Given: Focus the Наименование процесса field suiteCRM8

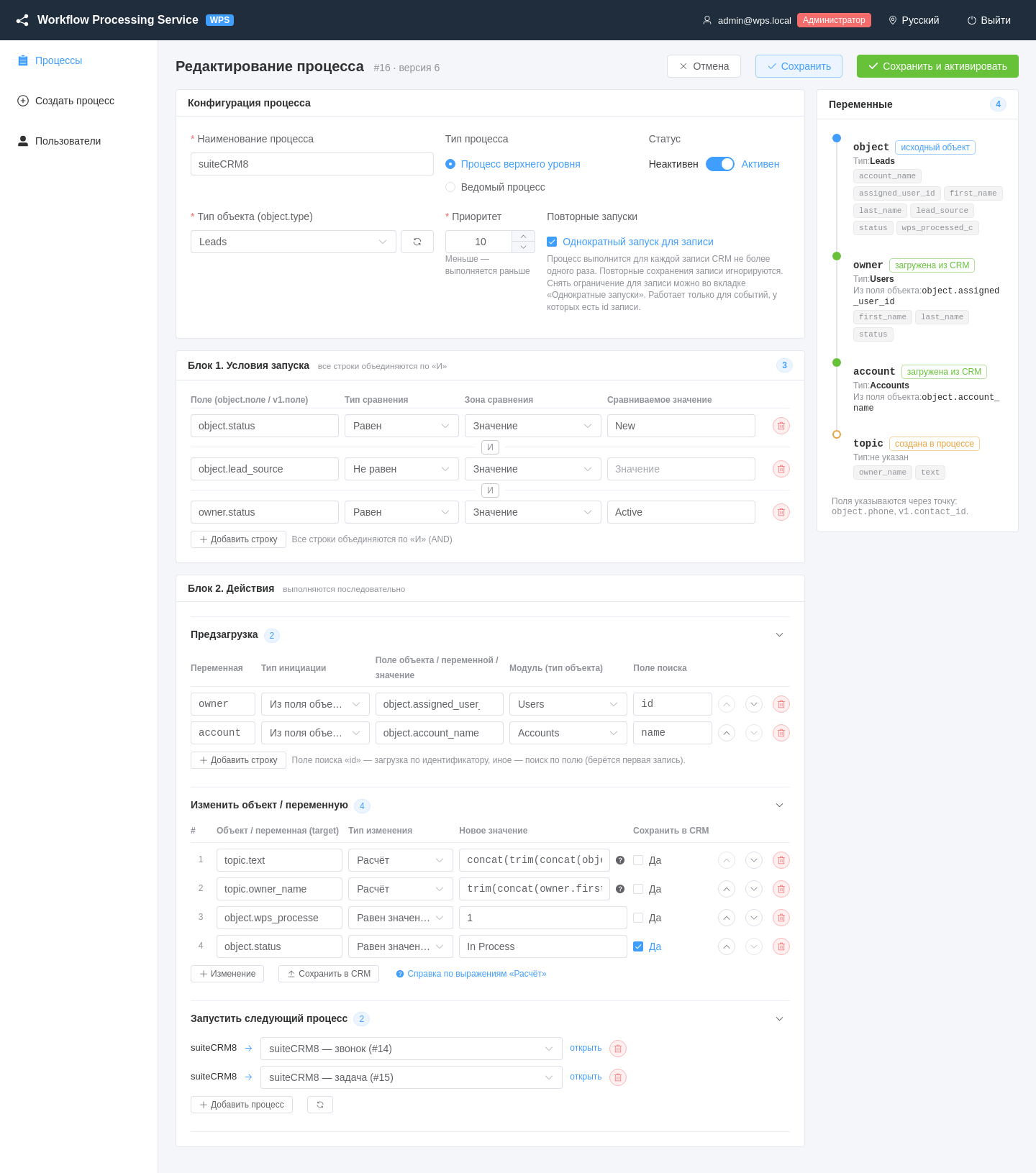Looking at the screenshot, I should [x=312, y=164].
